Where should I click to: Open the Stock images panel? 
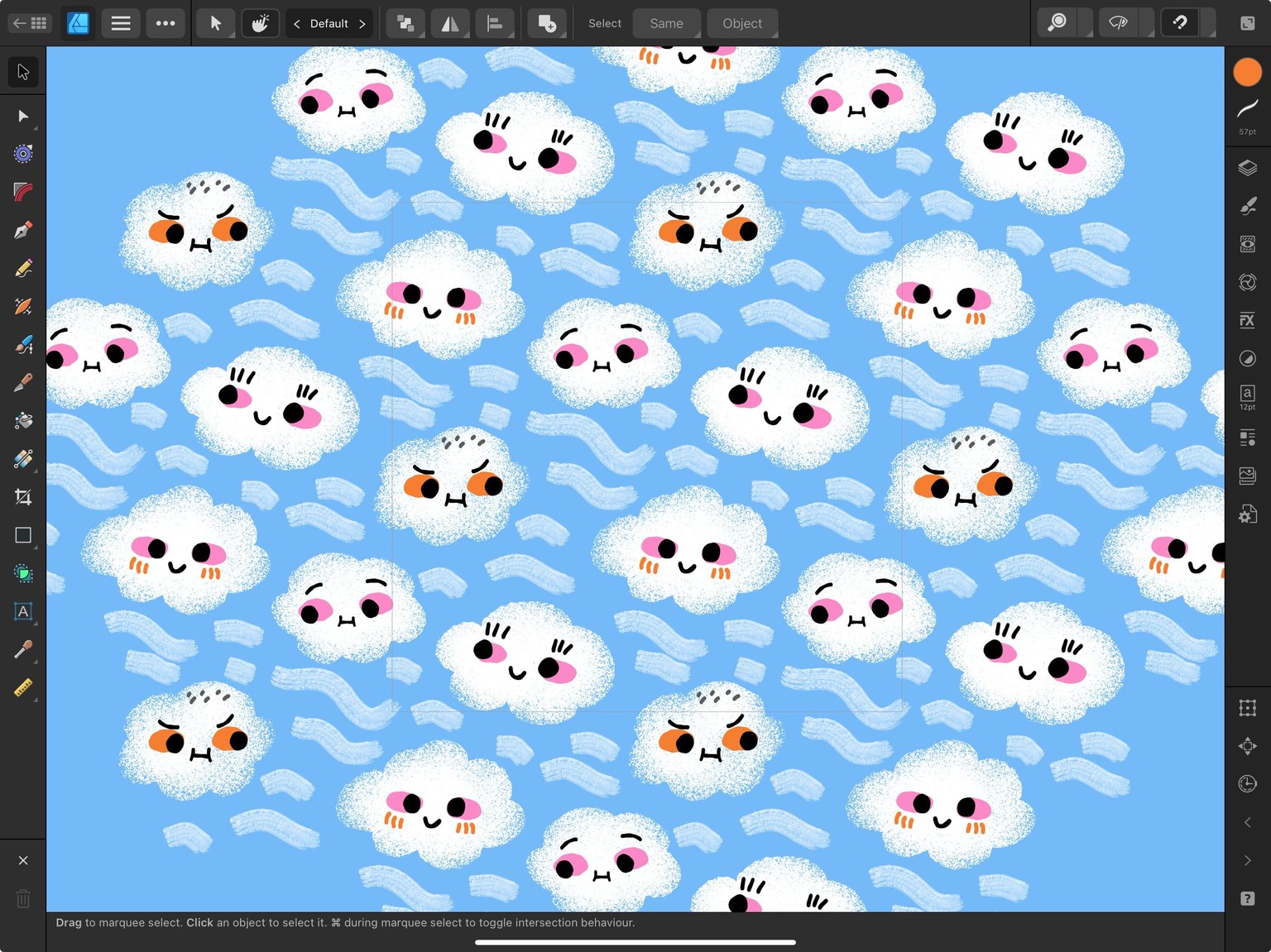click(1248, 476)
